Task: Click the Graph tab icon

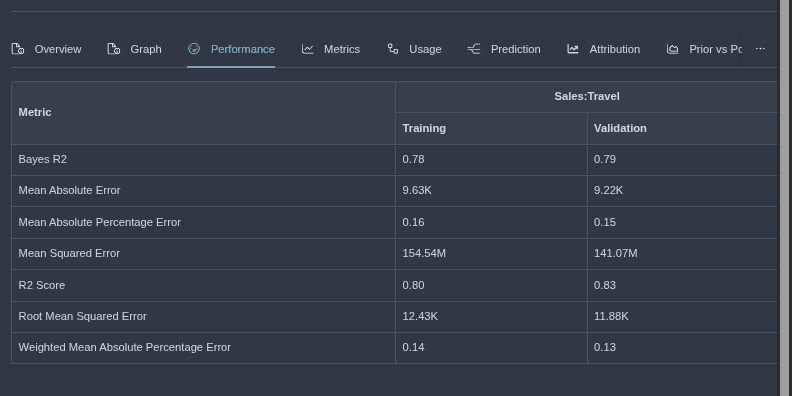Action: tap(114, 49)
